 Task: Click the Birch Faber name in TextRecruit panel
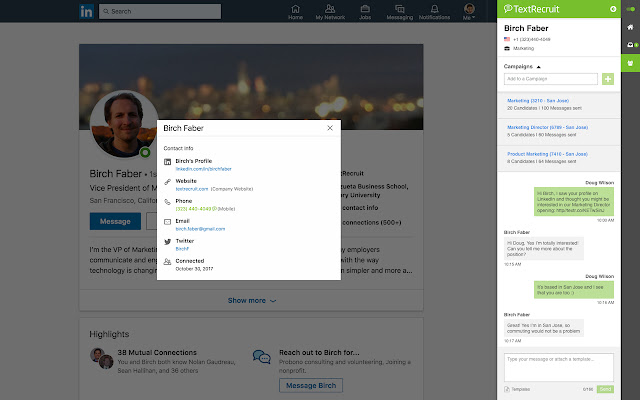(x=526, y=28)
